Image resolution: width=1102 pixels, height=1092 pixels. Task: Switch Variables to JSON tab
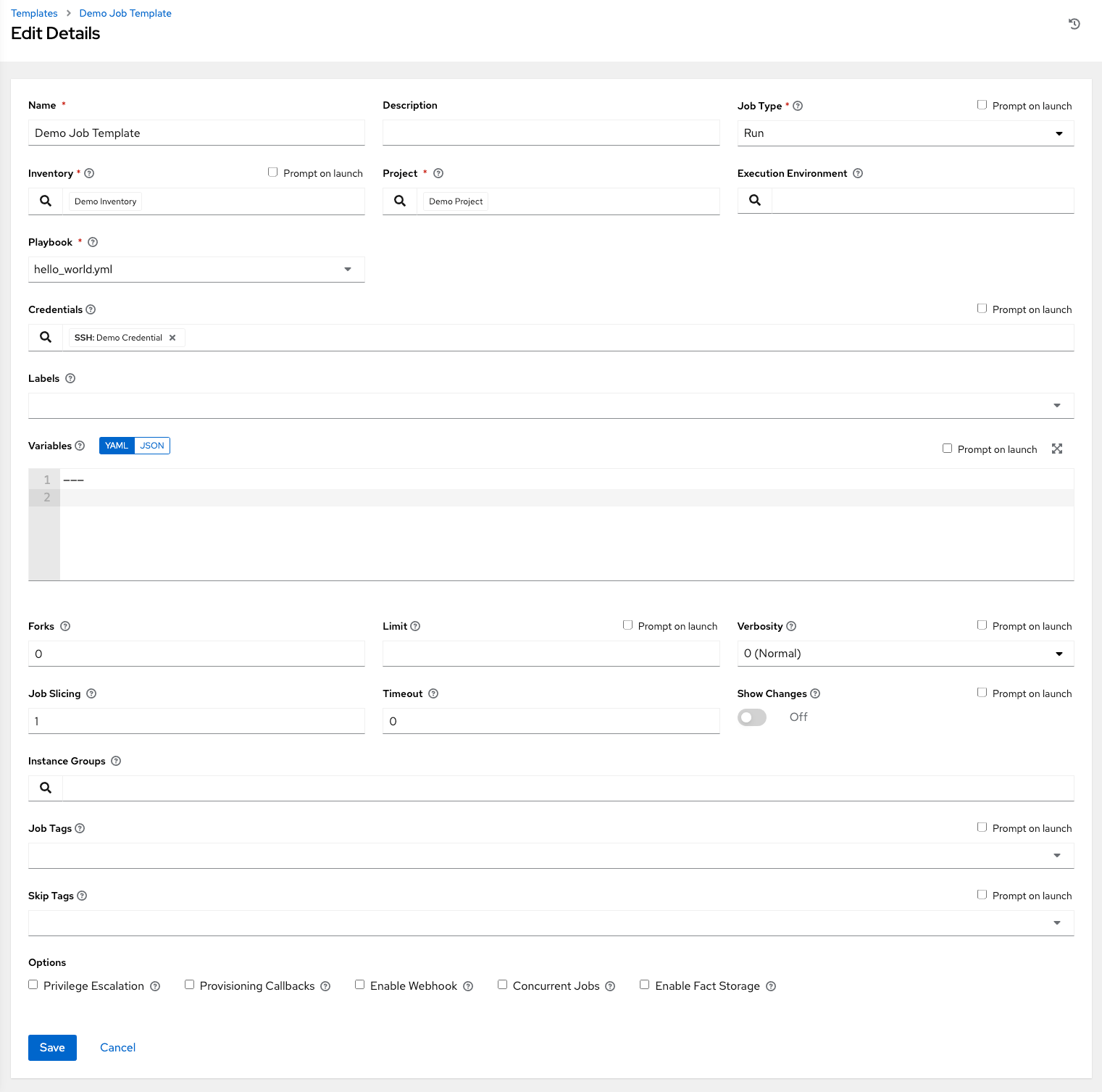tap(151, 445)
